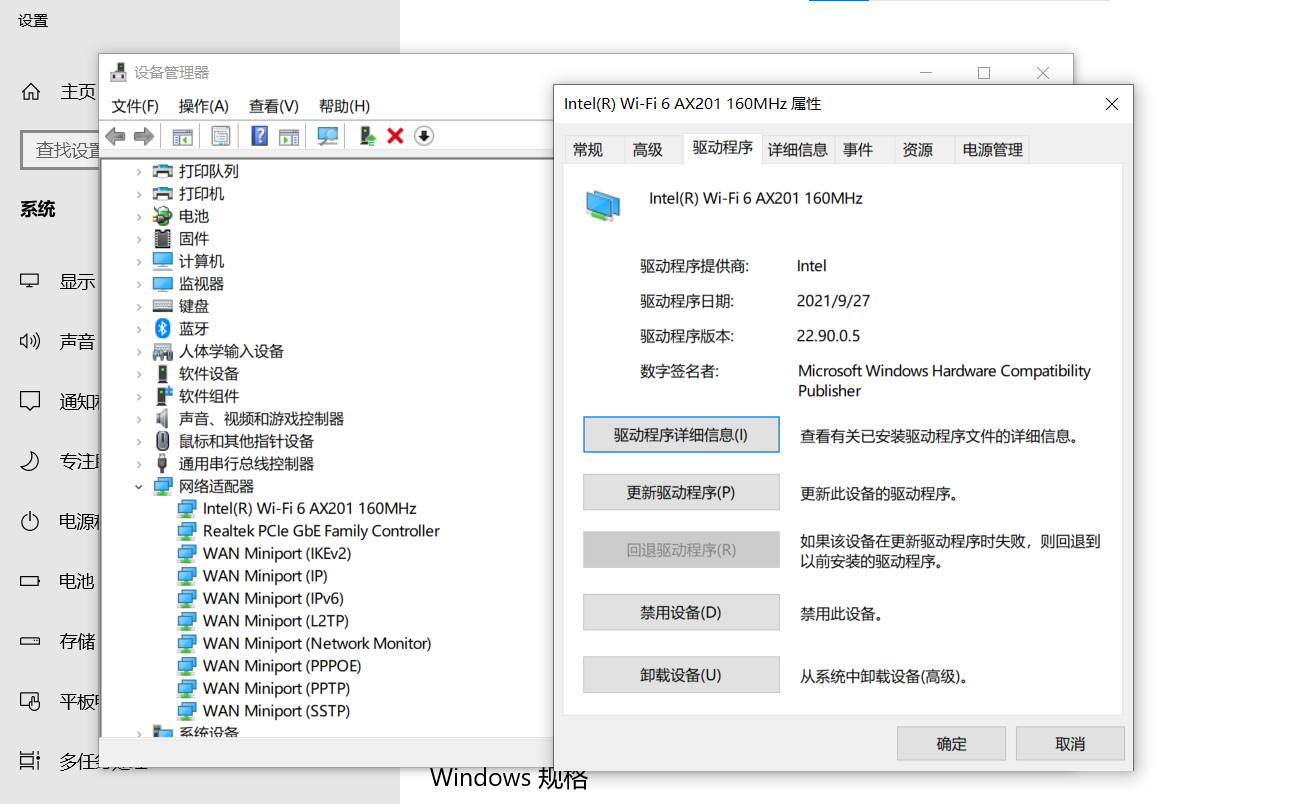The width and height of the screenshot is (1306, 804).
Task: Click the Notifications icon in Settings sidebar
Action: pos(30,401)
